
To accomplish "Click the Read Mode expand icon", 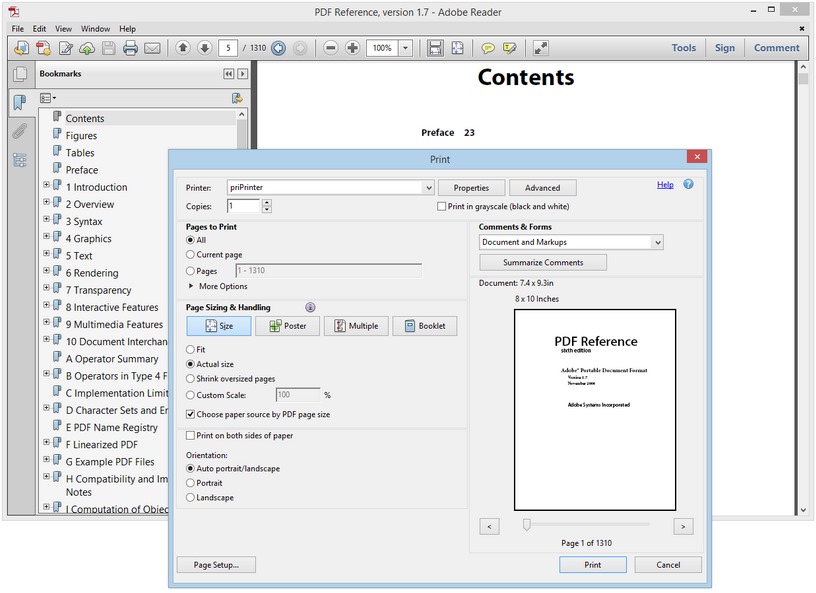I will point(541,48).
